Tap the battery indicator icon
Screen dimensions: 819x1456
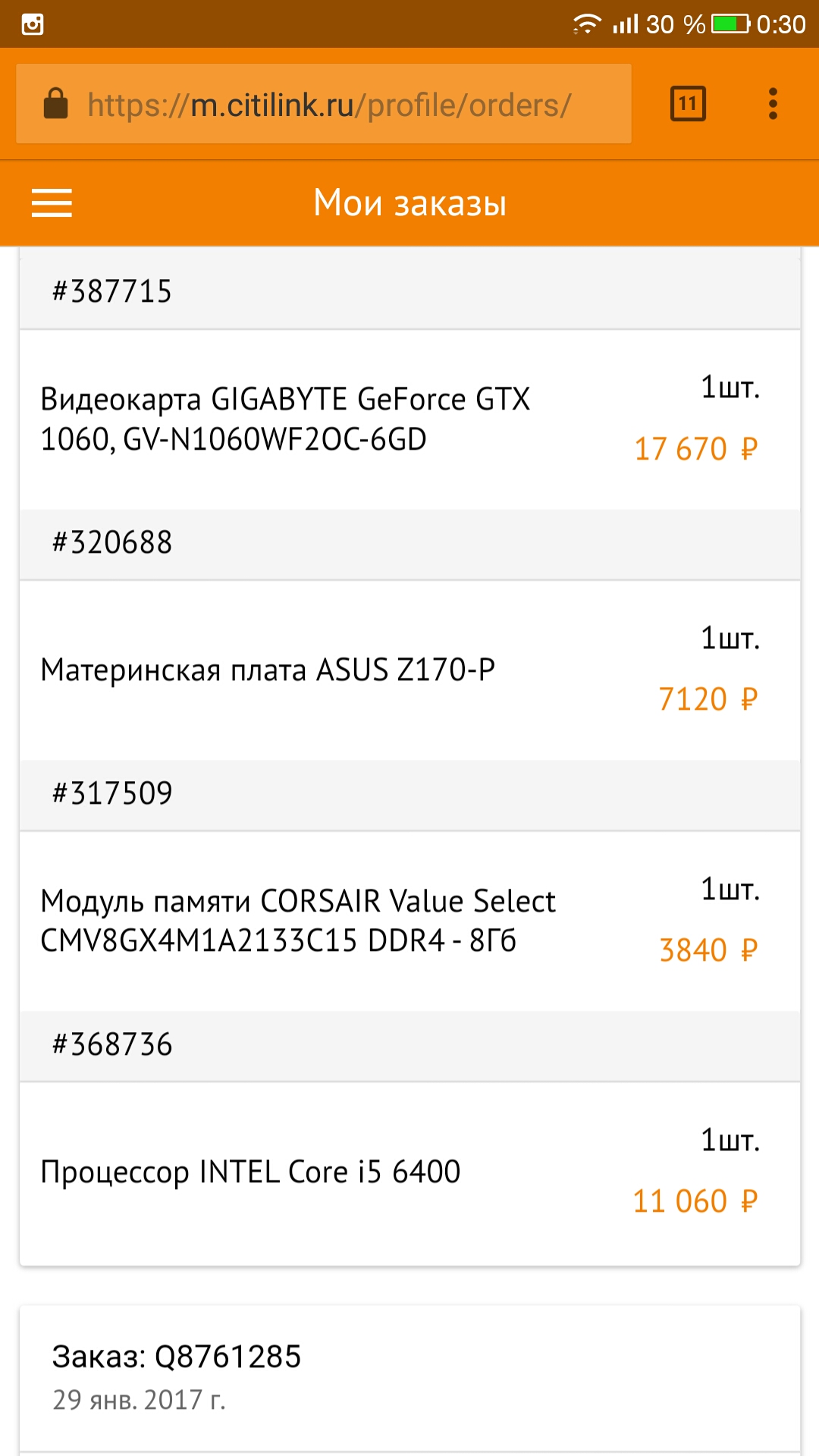pos(730,24)
